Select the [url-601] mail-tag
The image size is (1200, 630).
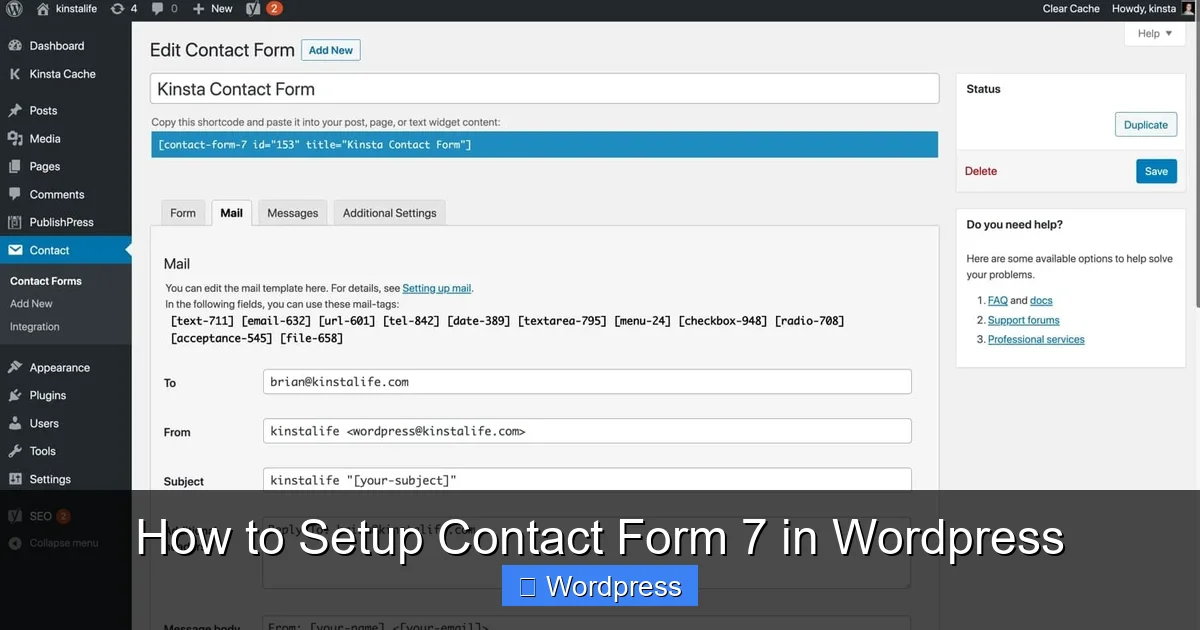pos(347,321)
